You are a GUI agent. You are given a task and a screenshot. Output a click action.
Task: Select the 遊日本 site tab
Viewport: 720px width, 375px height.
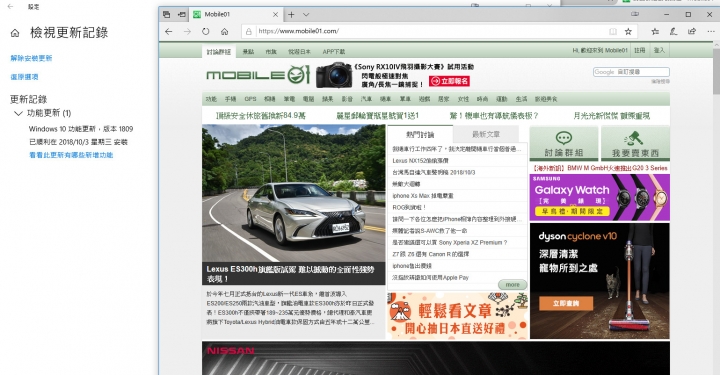tap(299, 51)
